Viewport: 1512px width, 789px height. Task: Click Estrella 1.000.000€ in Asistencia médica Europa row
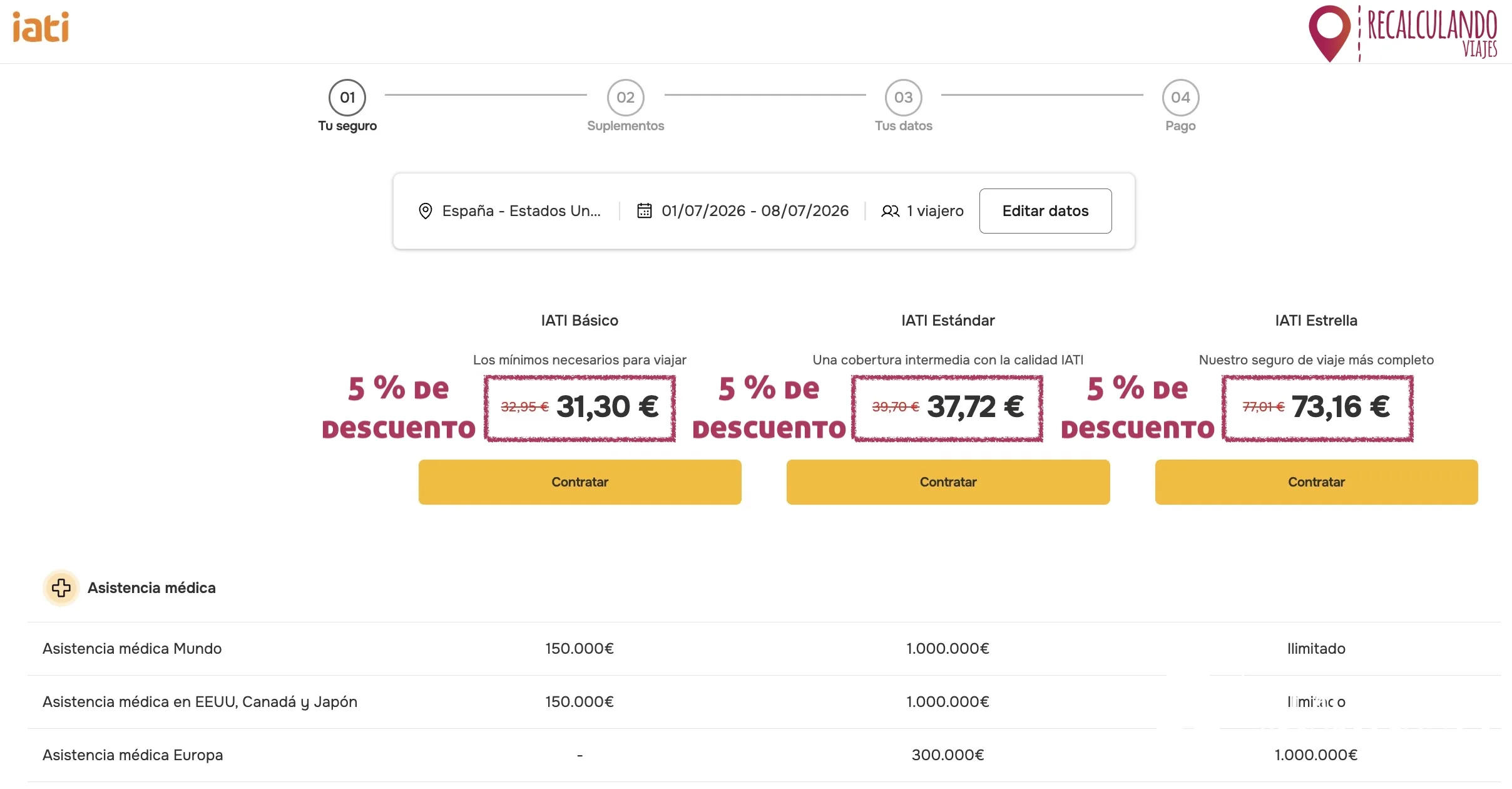1317,755
